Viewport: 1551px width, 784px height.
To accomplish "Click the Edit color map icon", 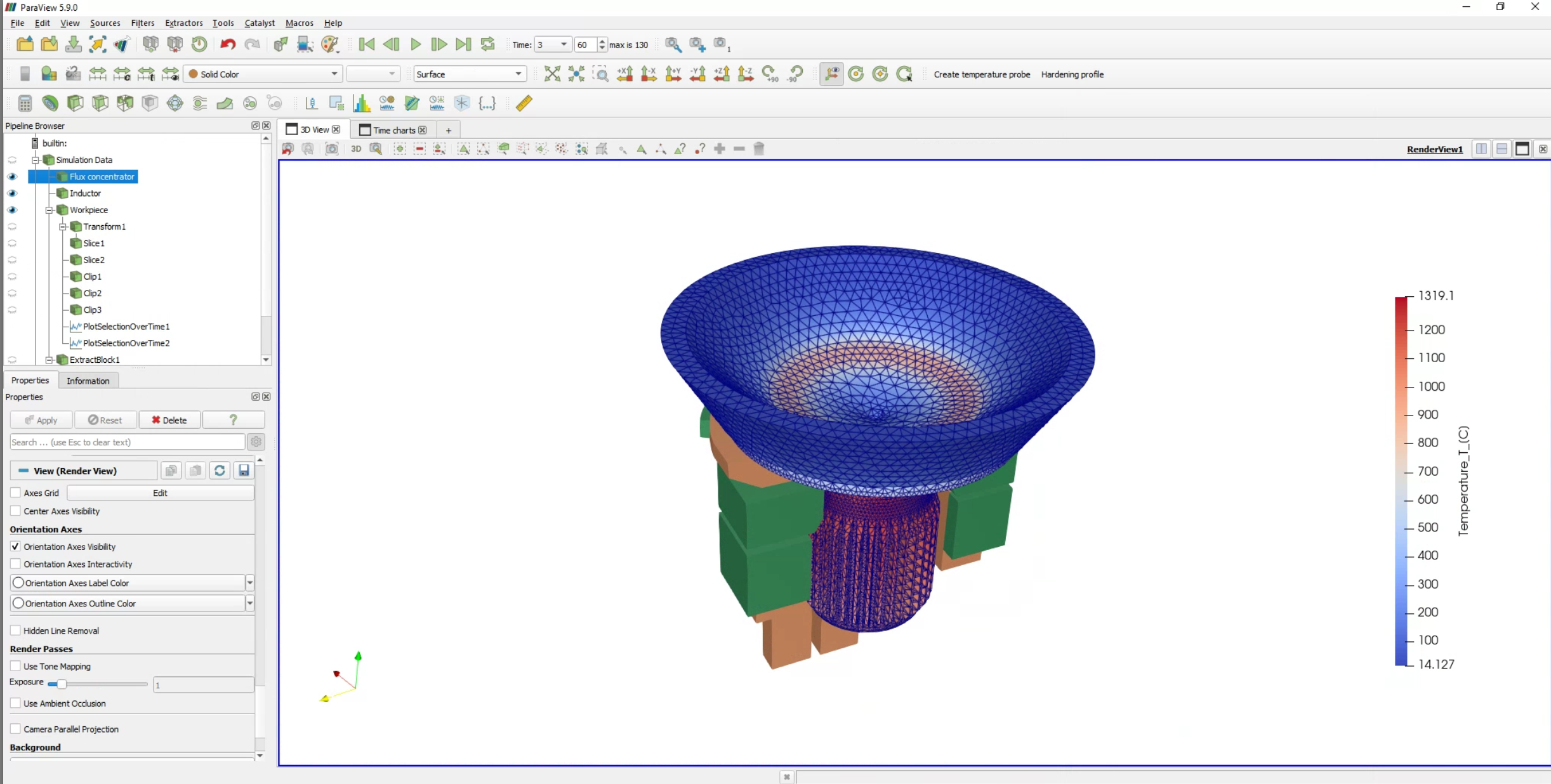I will pos(49,74).
